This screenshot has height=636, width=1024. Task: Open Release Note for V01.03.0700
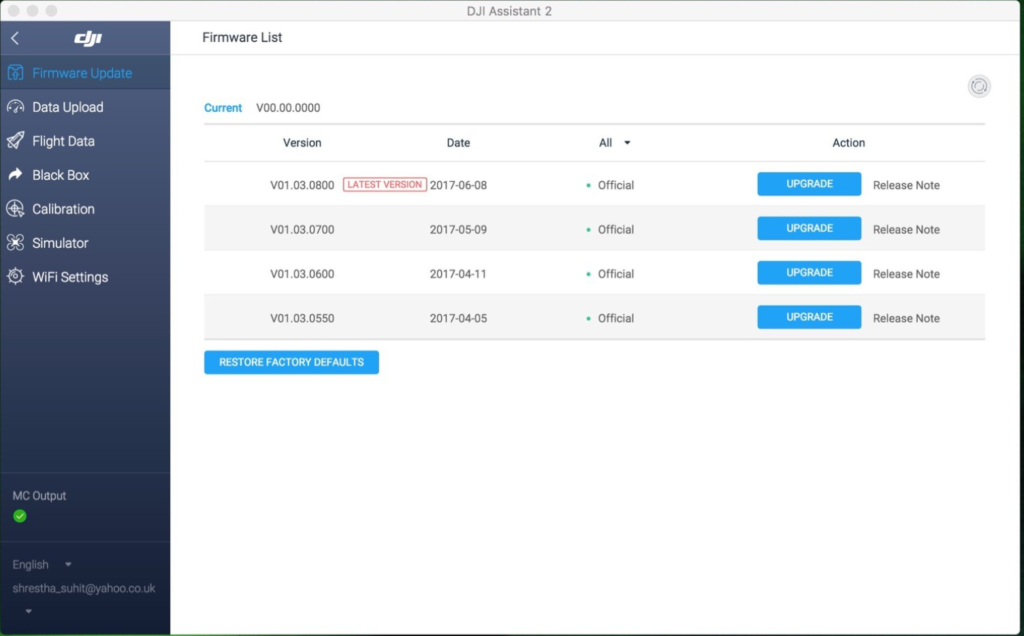pos(905,229)
